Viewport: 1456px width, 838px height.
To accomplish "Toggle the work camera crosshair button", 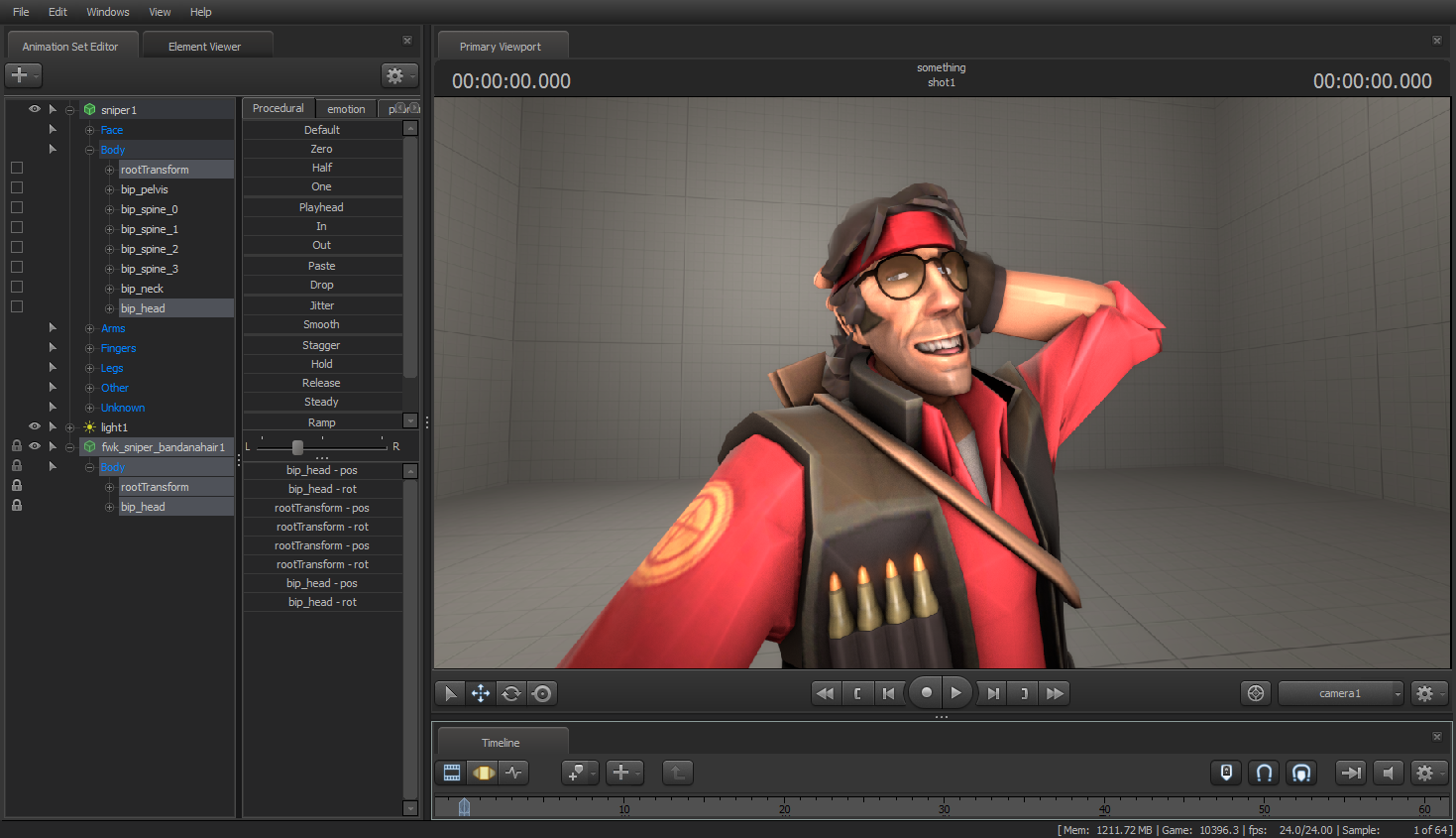I will pos(1256,693).
